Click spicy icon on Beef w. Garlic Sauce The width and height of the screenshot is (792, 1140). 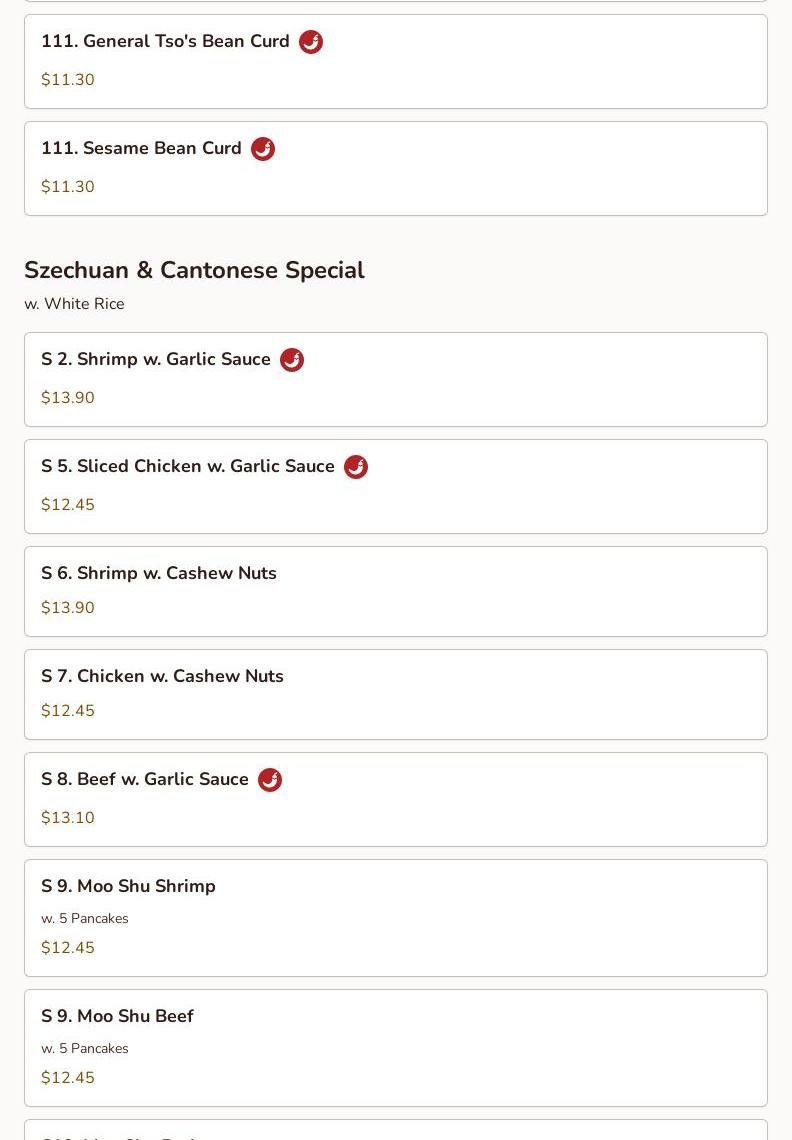[x=270, y=779]
